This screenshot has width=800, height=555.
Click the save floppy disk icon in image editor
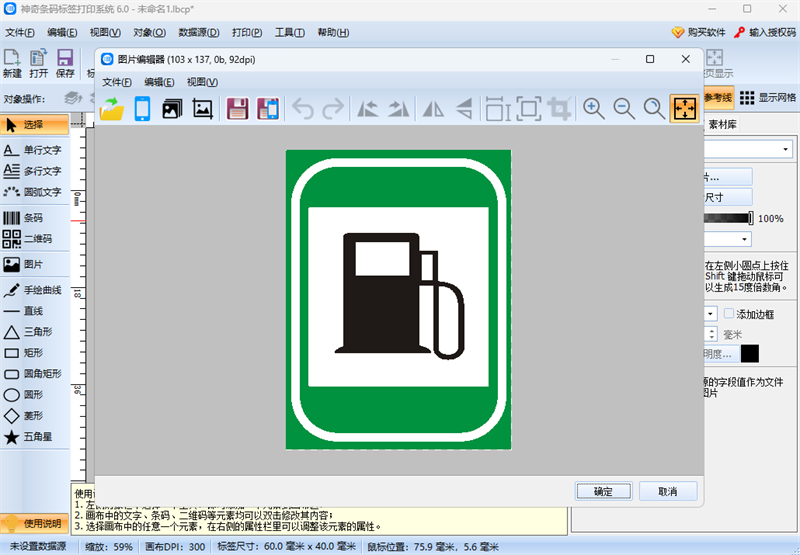point(237,109)
